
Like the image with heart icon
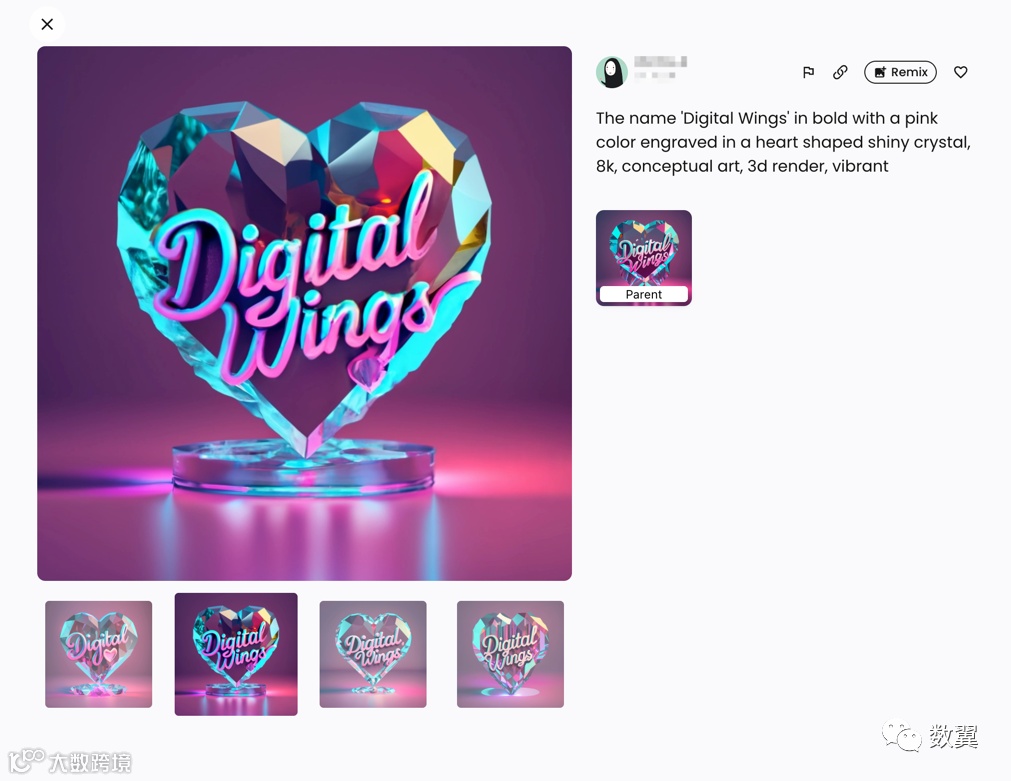[960, 72]
